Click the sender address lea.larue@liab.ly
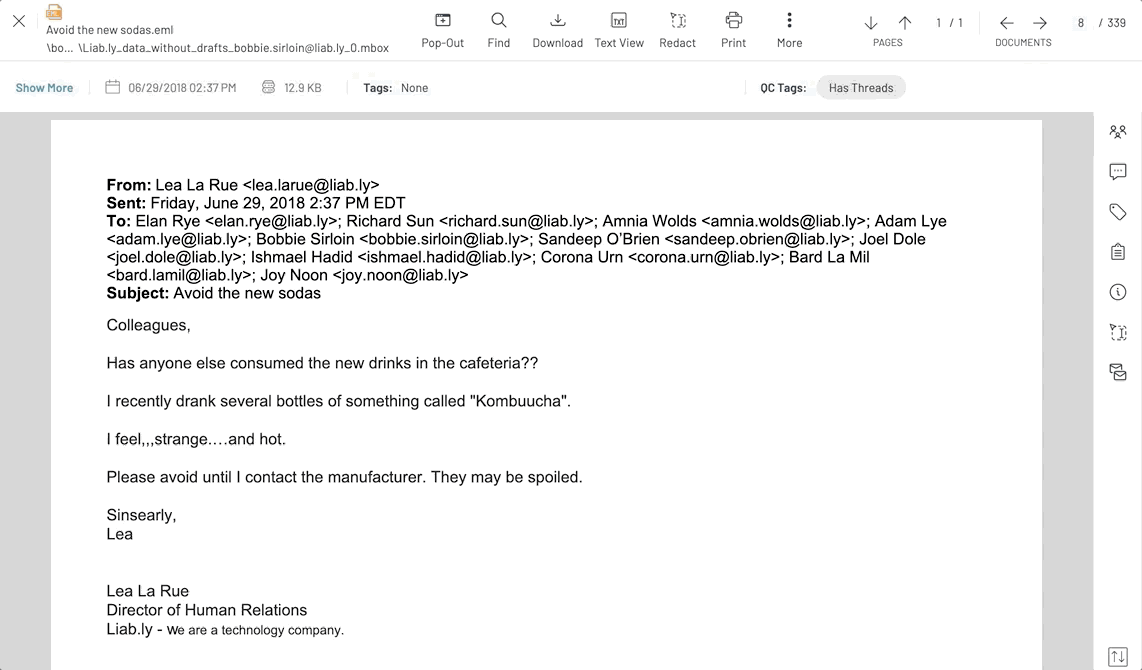 (x=311, y=185)
